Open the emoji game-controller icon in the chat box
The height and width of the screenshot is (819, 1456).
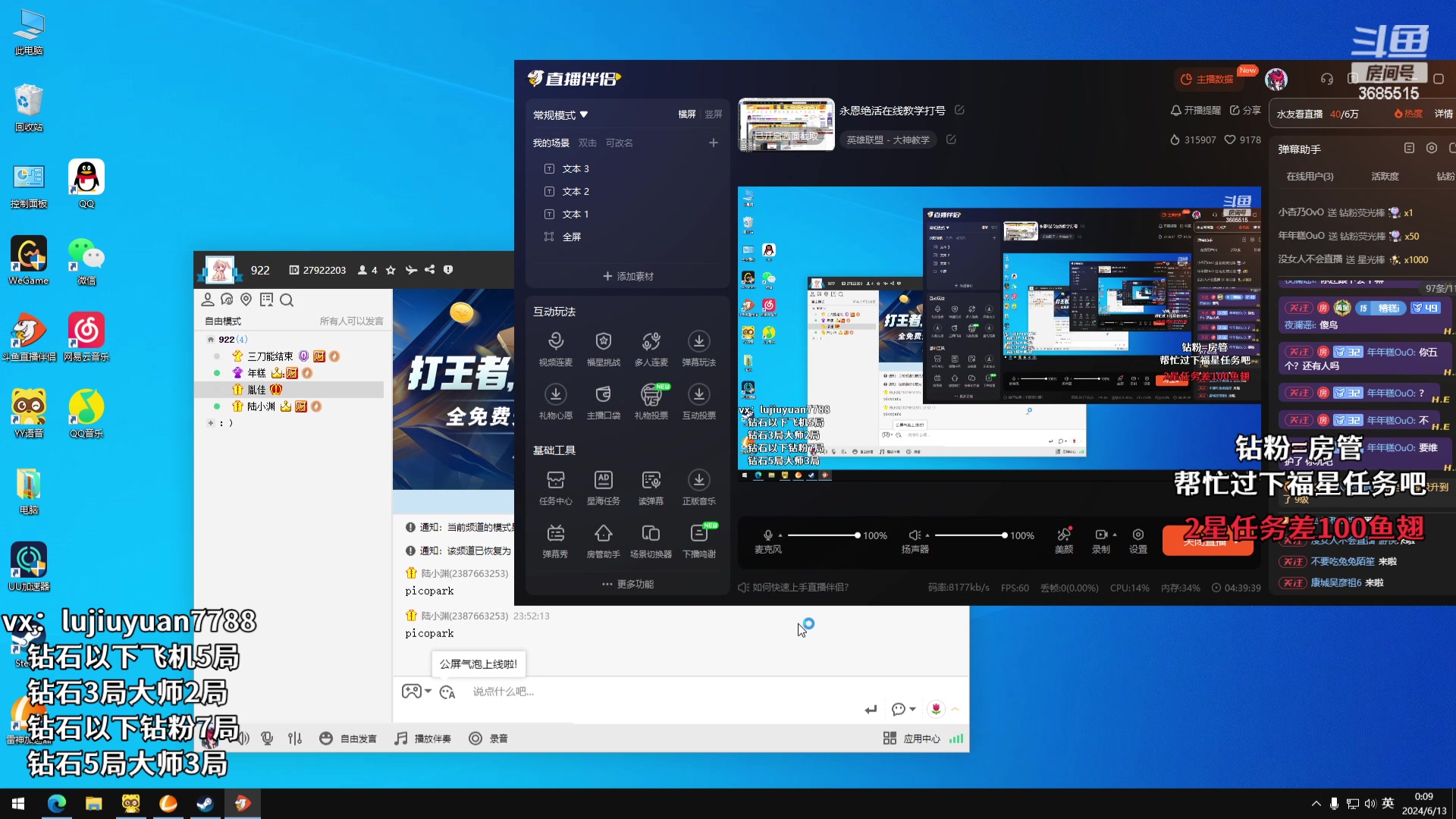(x=411, y=691)
